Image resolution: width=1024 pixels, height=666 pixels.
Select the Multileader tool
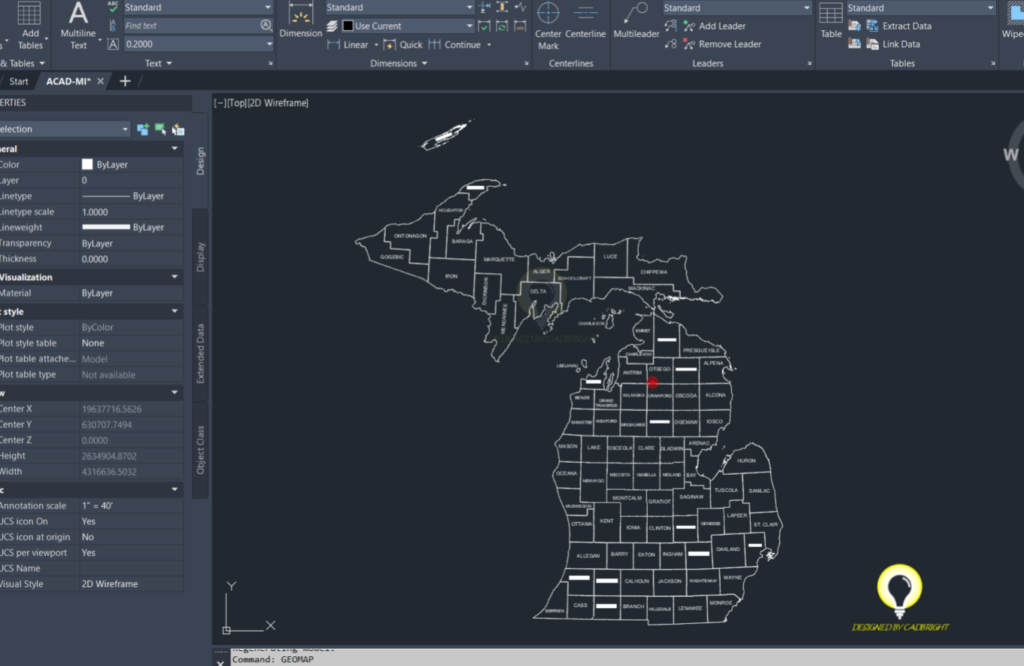click(x=636, y=21)
